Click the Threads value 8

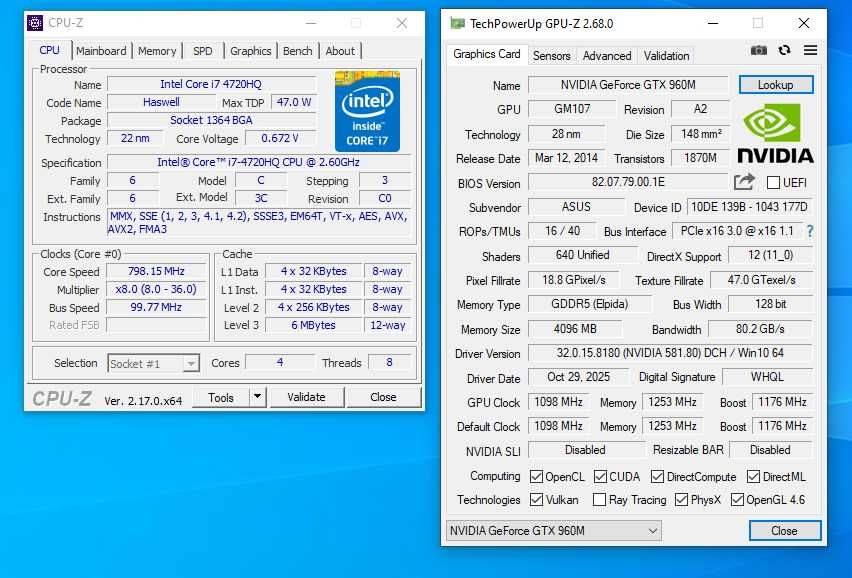[x=389, y=362]
